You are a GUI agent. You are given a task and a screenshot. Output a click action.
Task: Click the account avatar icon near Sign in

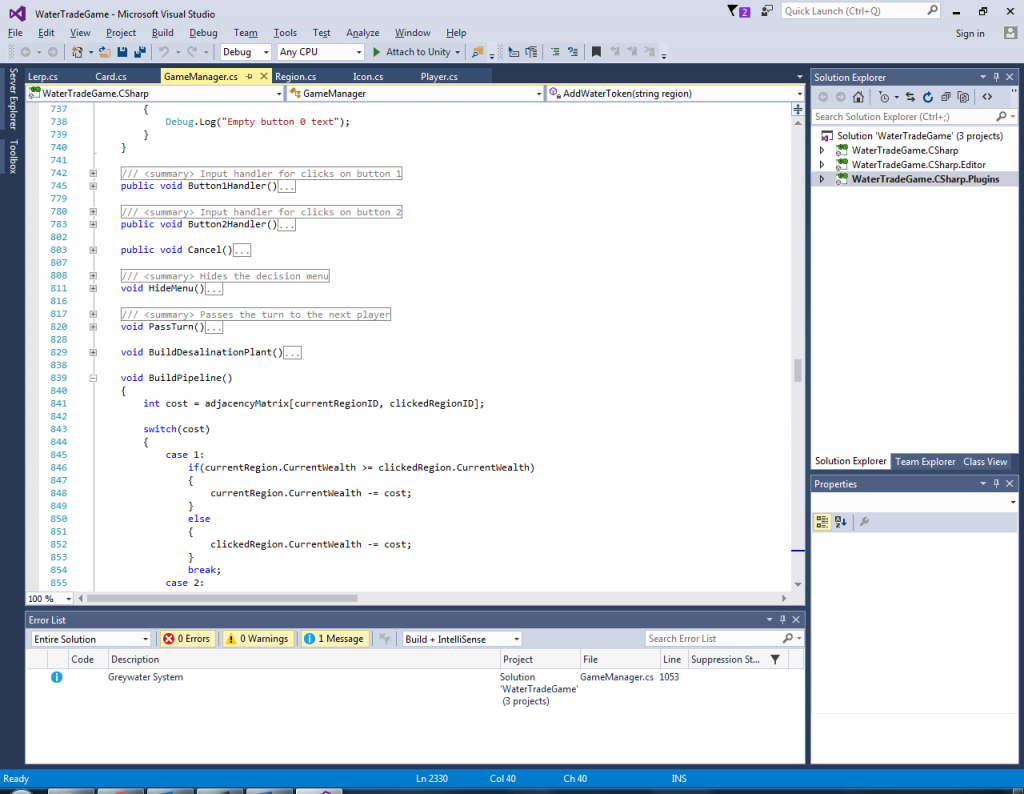coord(1010,33)
